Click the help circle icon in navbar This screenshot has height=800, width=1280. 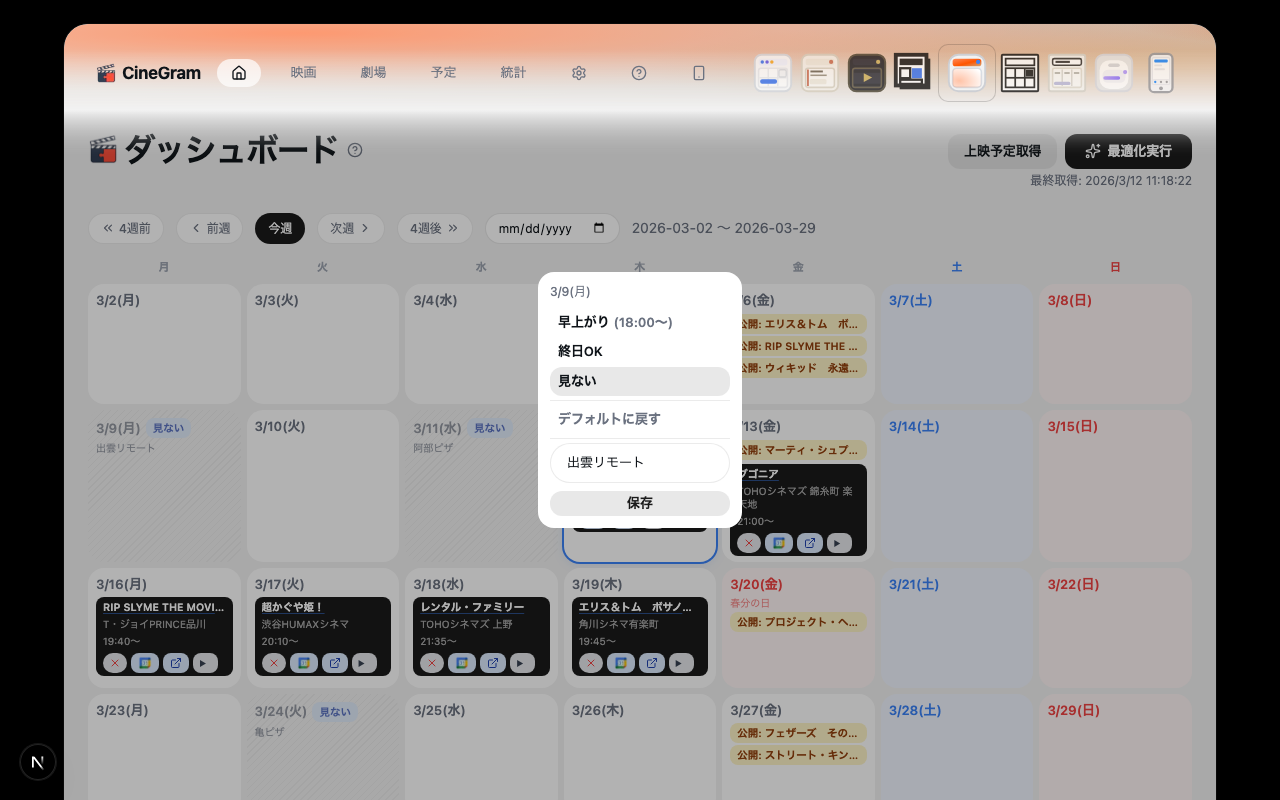coord(639,73)
